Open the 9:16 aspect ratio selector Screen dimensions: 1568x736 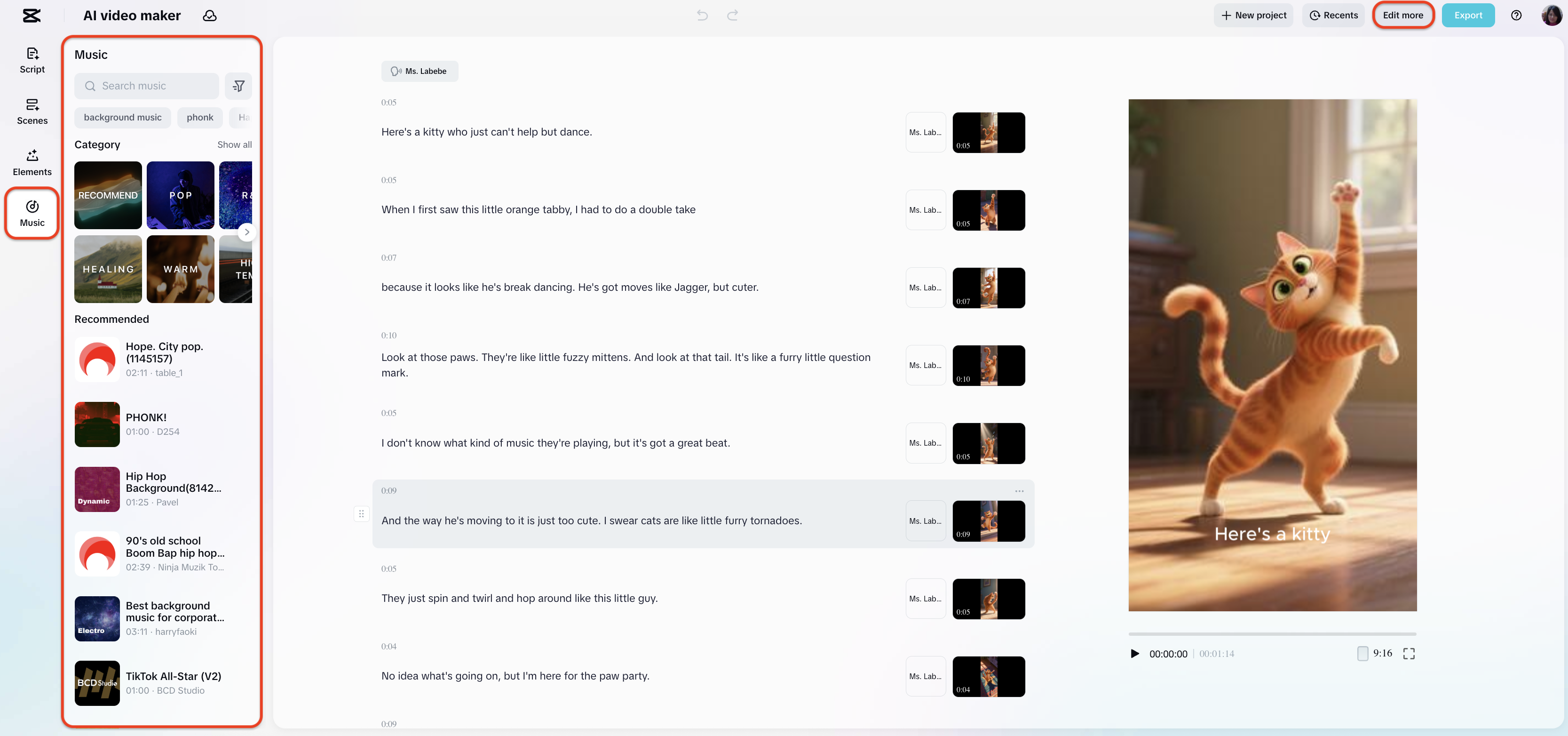click(x=1375, y=653)
